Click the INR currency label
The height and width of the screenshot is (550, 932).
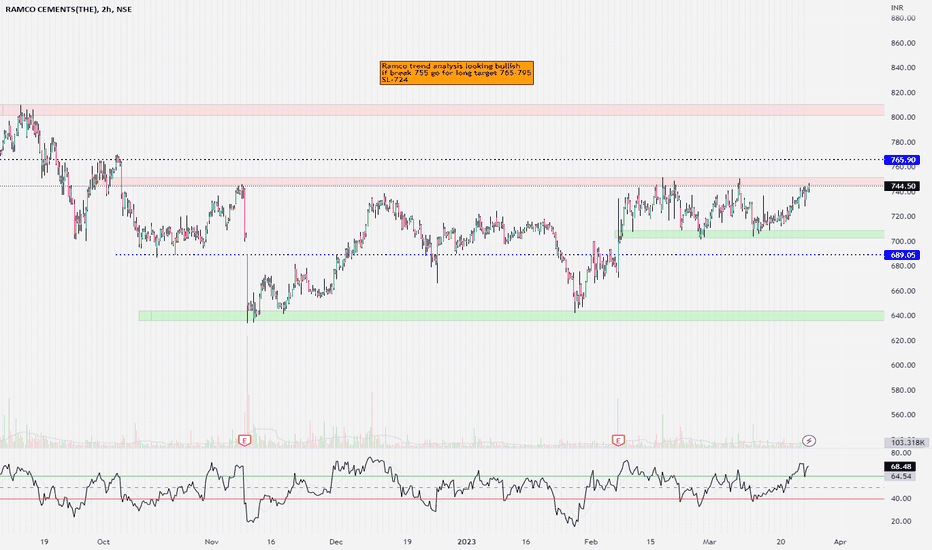897,8
